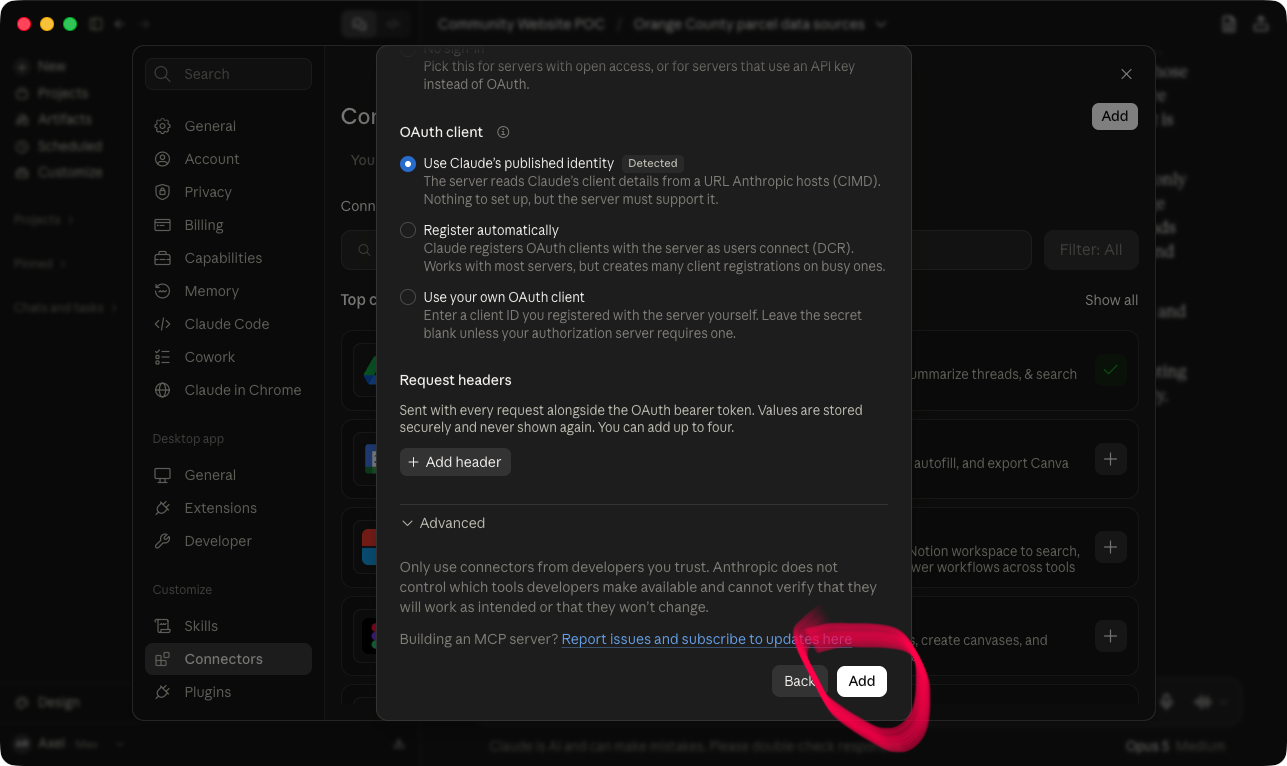This screenshot has height=766, width=1287.
Task: Click the Desktop app section label
Action: 188,439
